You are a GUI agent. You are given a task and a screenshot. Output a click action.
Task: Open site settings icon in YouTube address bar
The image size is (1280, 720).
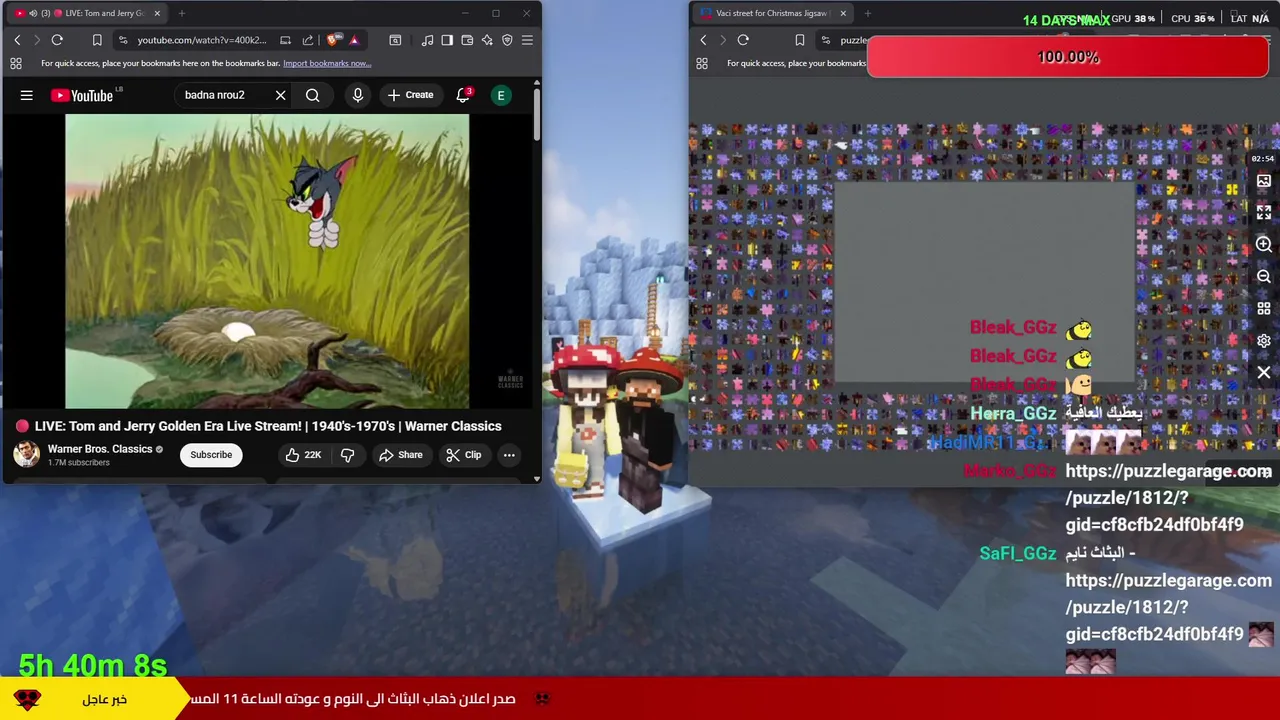[123, 40]
